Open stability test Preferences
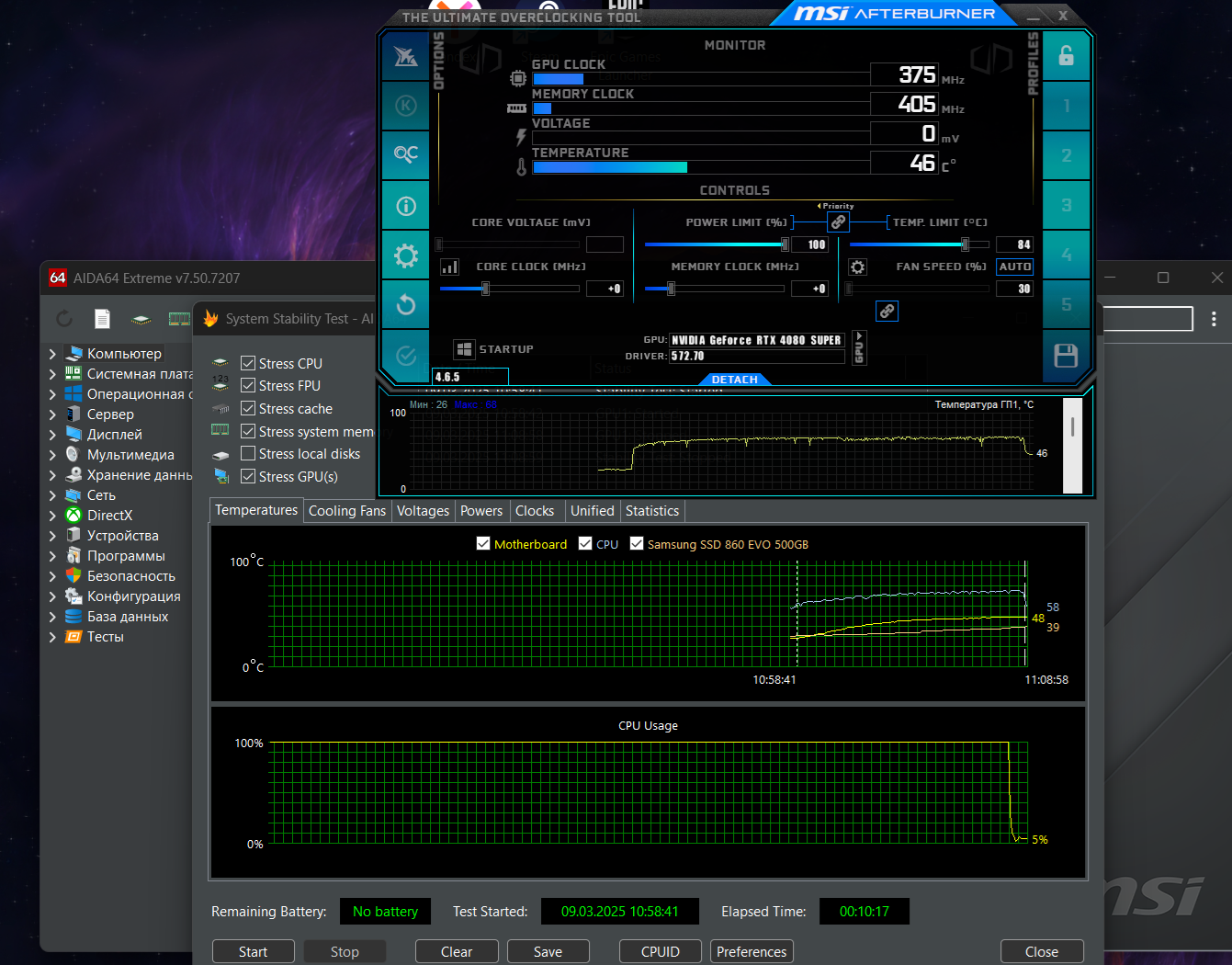The image size is (1232, 965). 752,951
